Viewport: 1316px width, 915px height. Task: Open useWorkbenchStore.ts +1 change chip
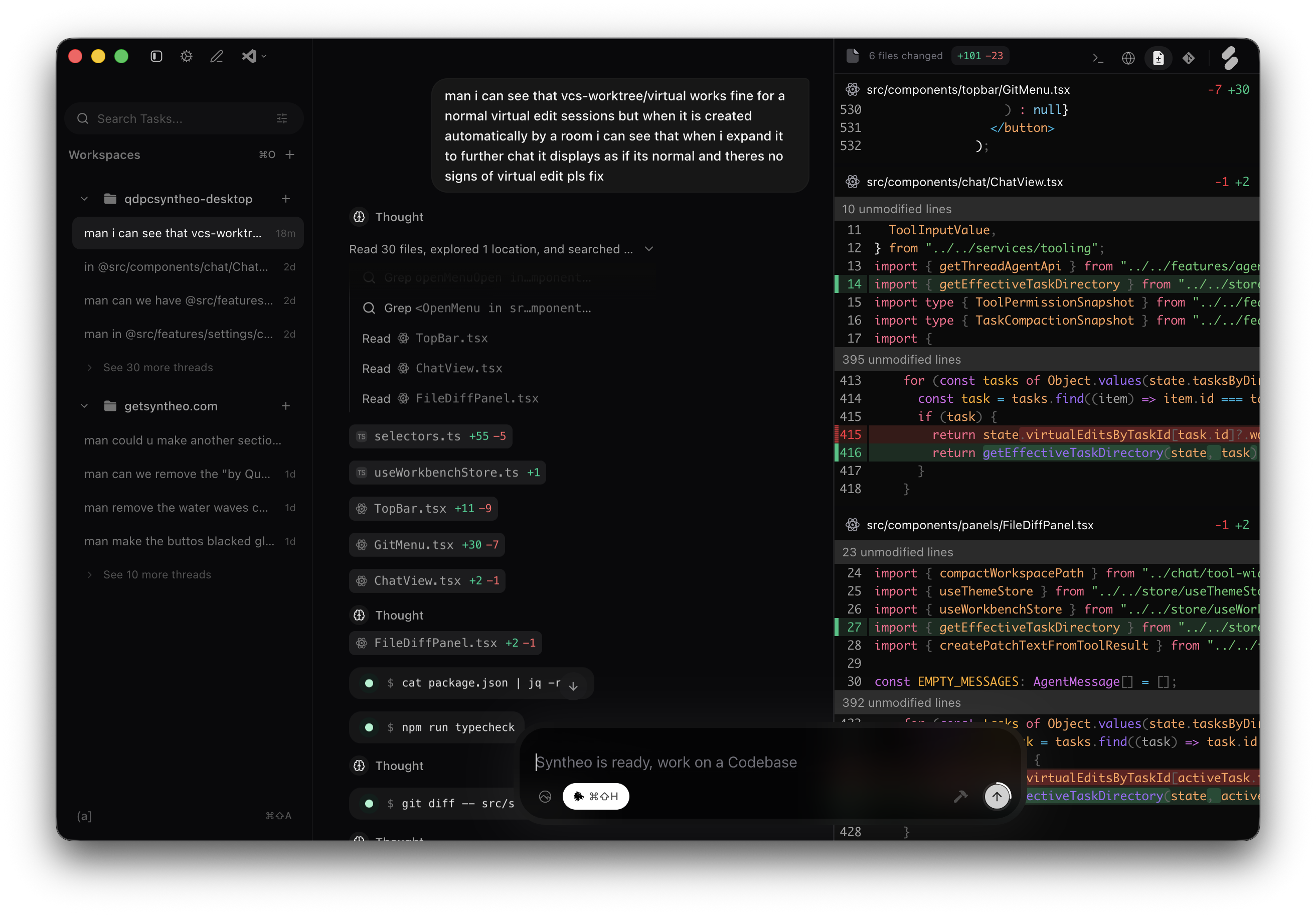tap(447, 473)
